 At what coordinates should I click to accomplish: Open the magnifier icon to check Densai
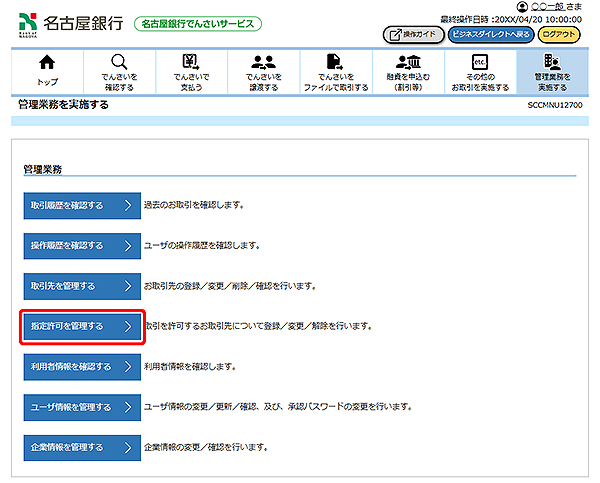119,62
